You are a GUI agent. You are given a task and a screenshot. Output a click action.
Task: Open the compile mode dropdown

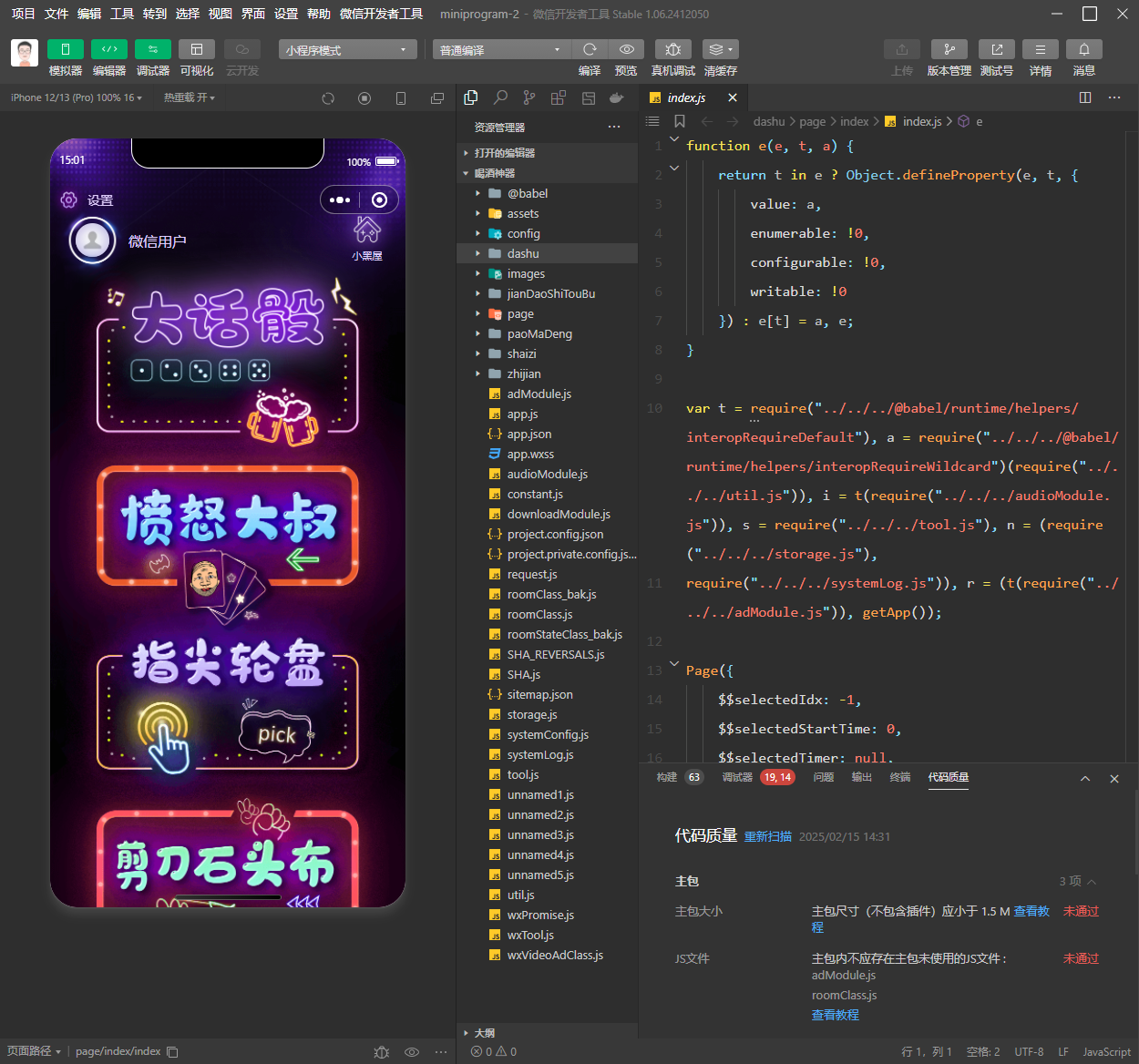498,50
